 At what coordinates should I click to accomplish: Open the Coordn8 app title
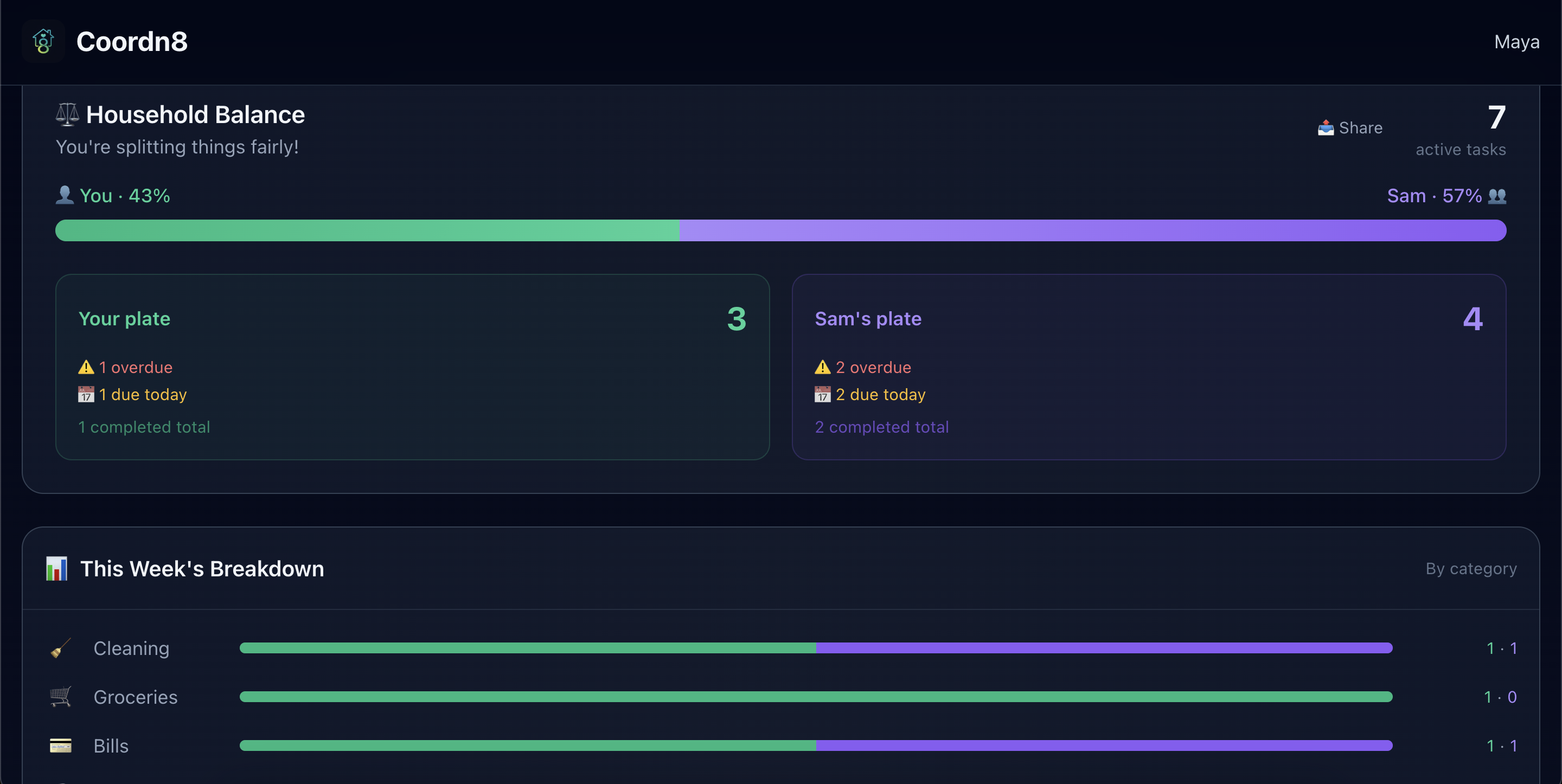tap(132, 42)
